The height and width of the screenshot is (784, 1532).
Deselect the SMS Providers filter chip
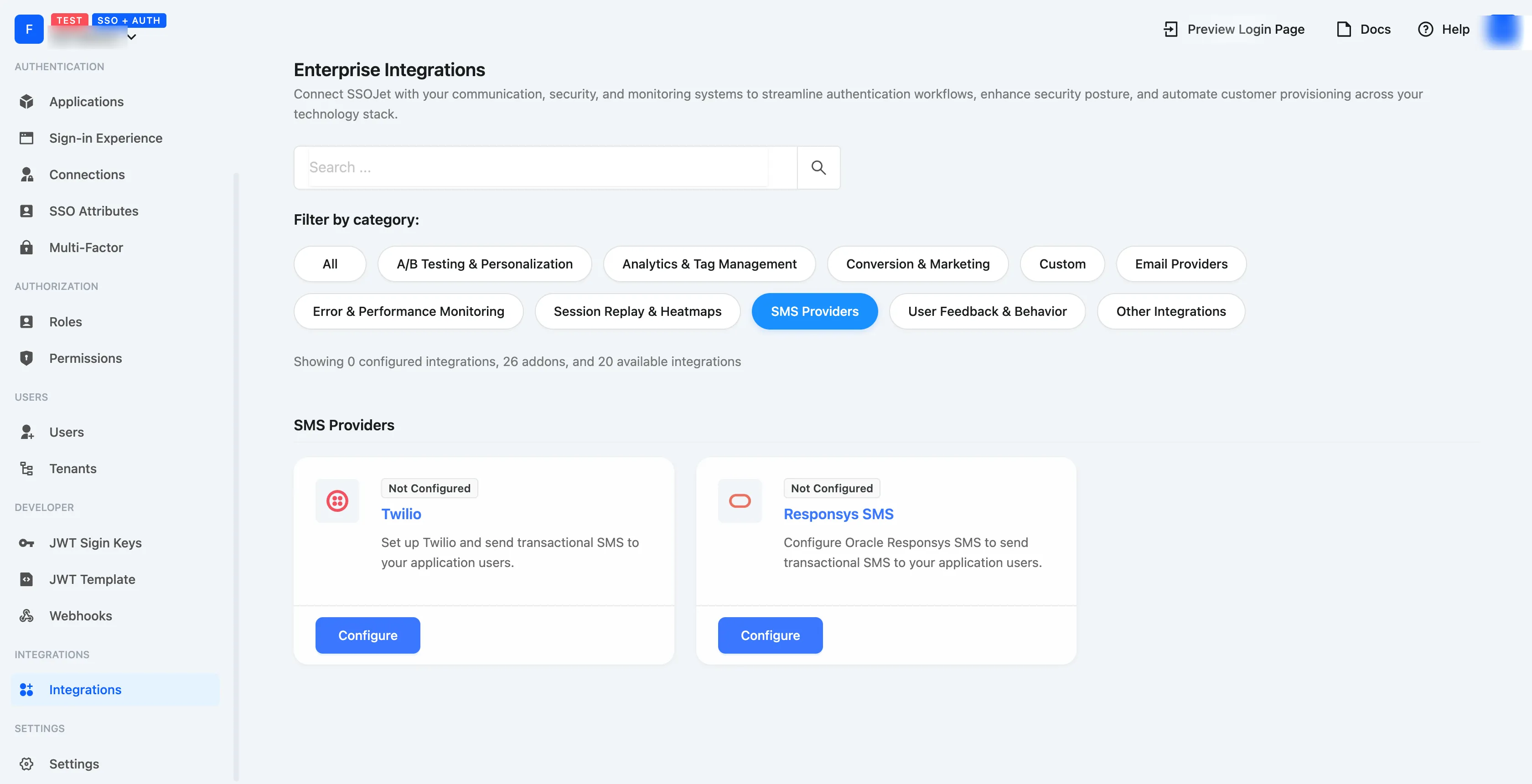pyautogui.click(x=814, y=311)
